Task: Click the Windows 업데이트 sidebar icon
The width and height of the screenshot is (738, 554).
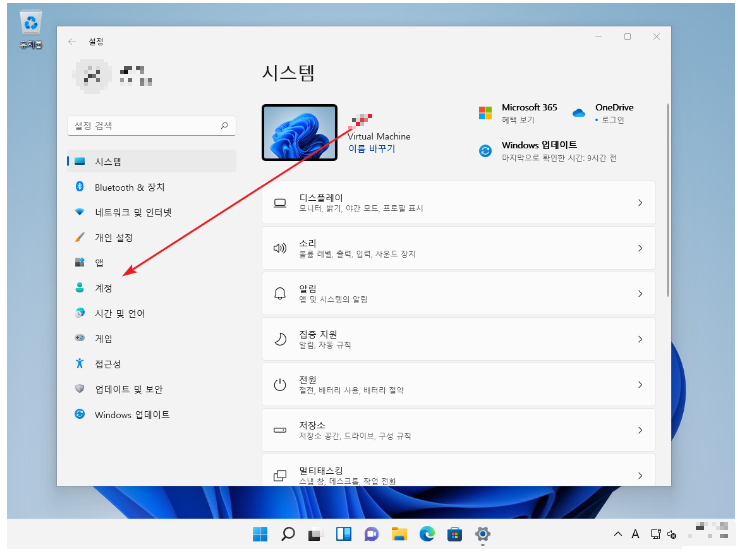Action: tap(80, 414)
